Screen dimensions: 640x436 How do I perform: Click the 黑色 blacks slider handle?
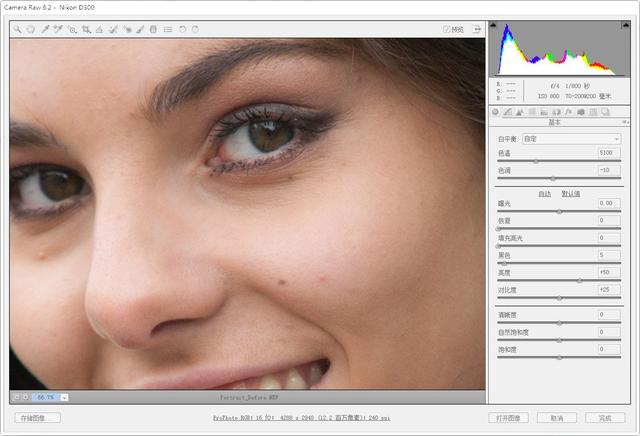point(504,263)
